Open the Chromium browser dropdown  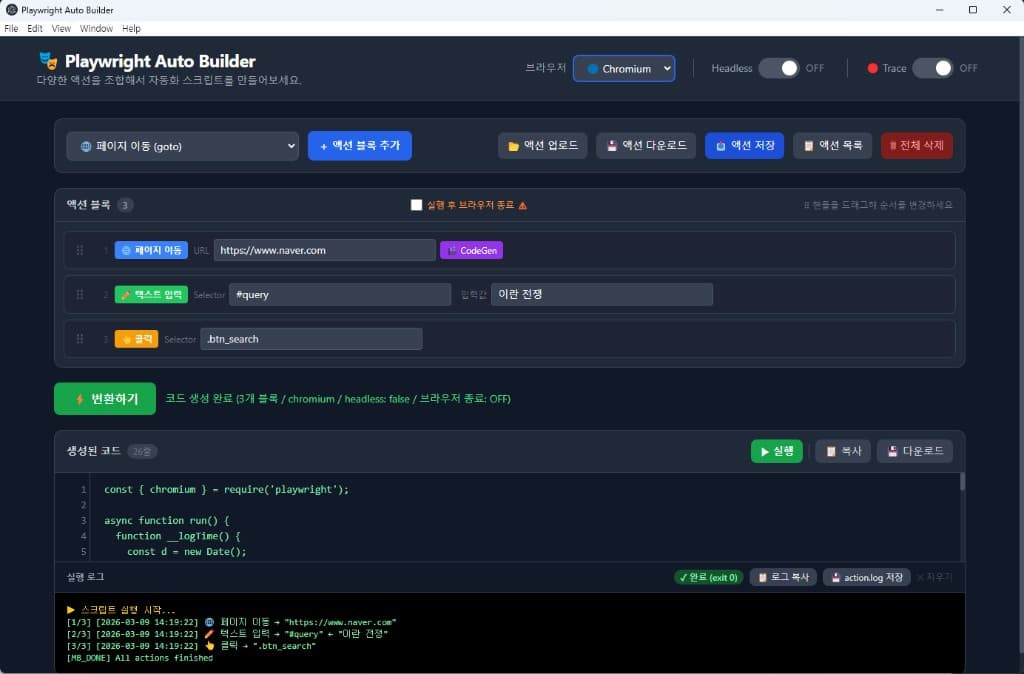(624, 68)
